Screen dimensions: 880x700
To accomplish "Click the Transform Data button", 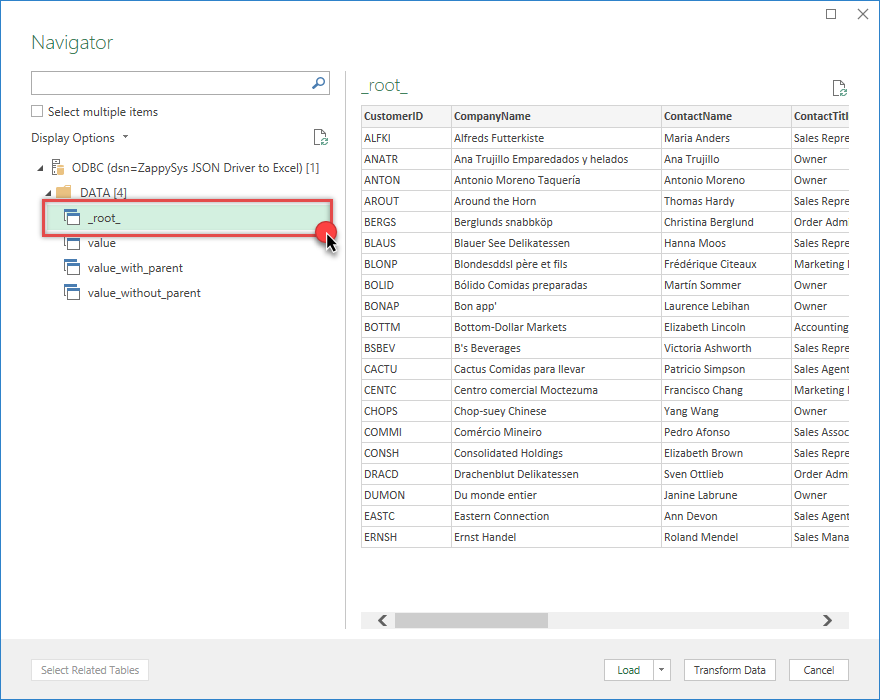I will pyautogui.click(x=729, y=670).
